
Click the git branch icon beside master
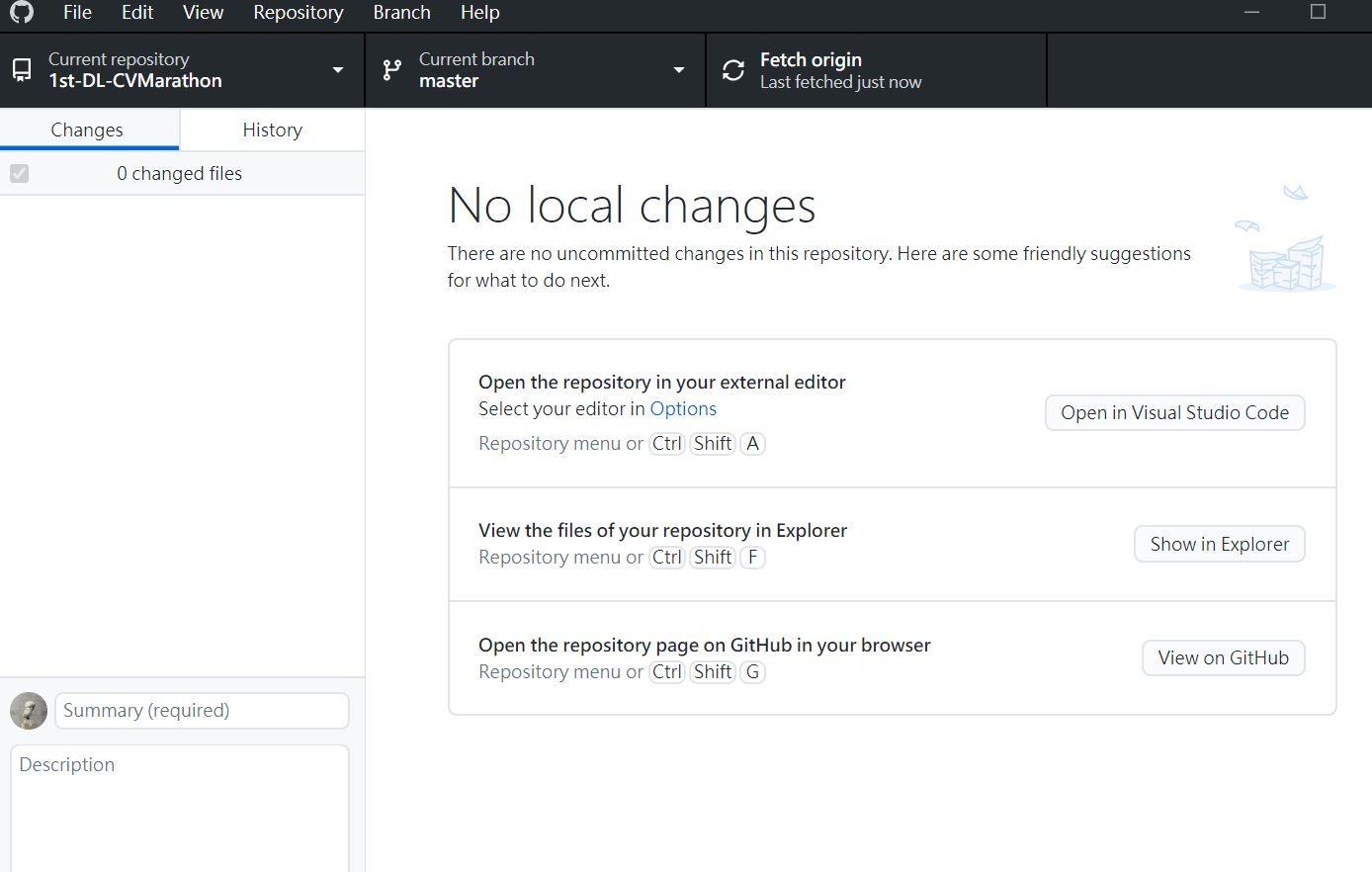(x=392, y=70)
